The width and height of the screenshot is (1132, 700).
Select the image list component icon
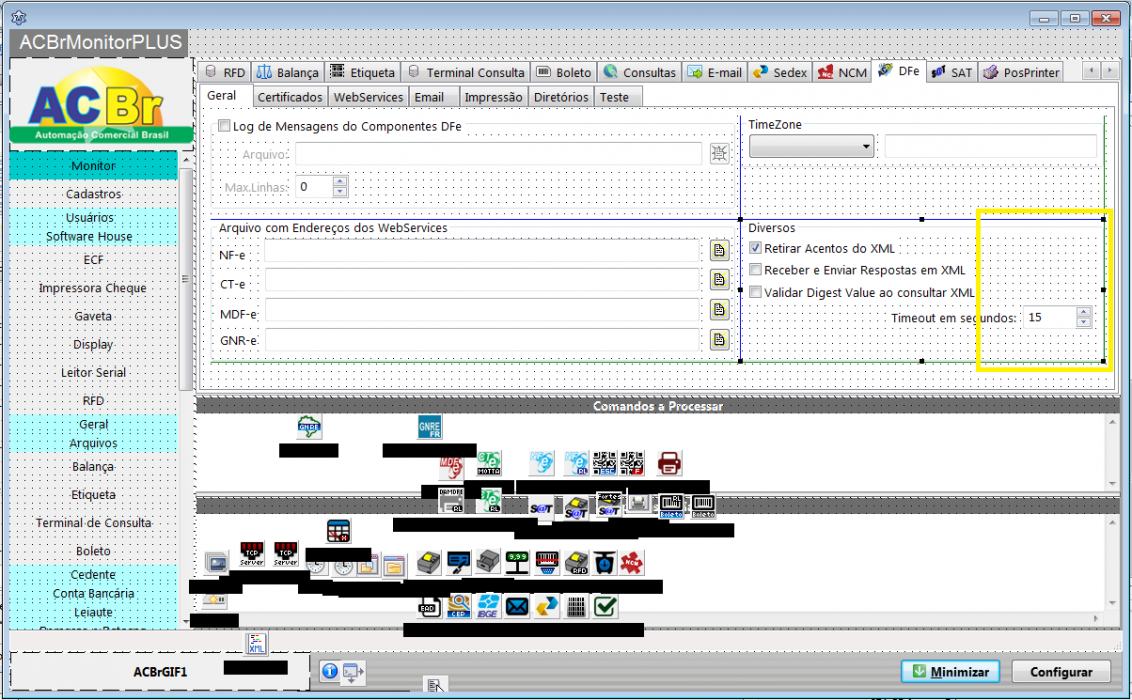click(x=216, y=562)
